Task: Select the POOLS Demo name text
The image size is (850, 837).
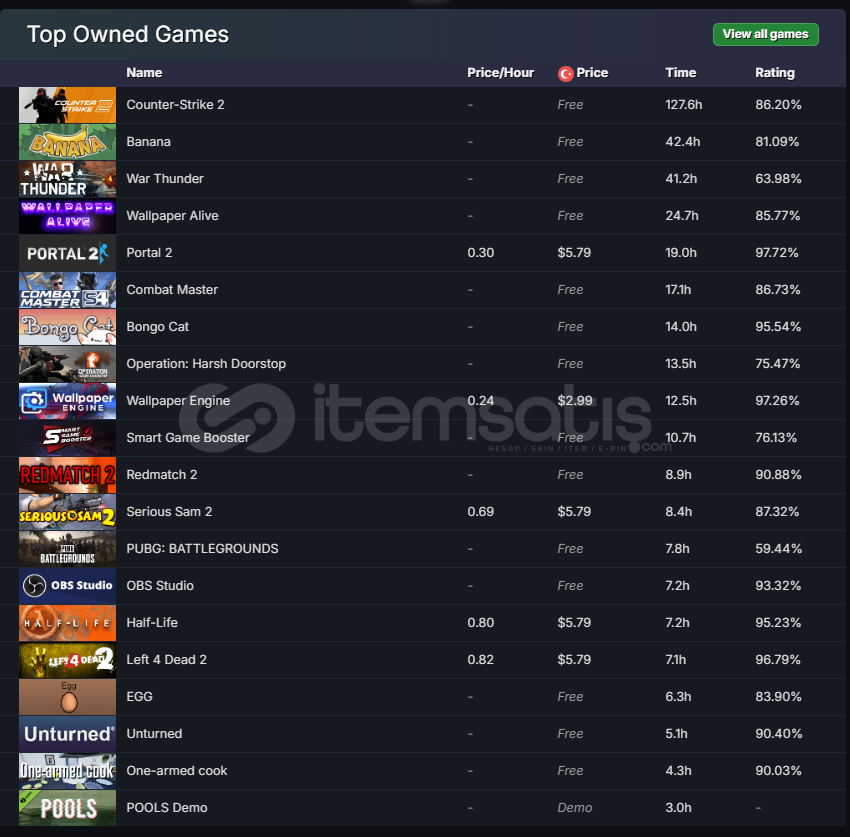Action: [167, 807]
